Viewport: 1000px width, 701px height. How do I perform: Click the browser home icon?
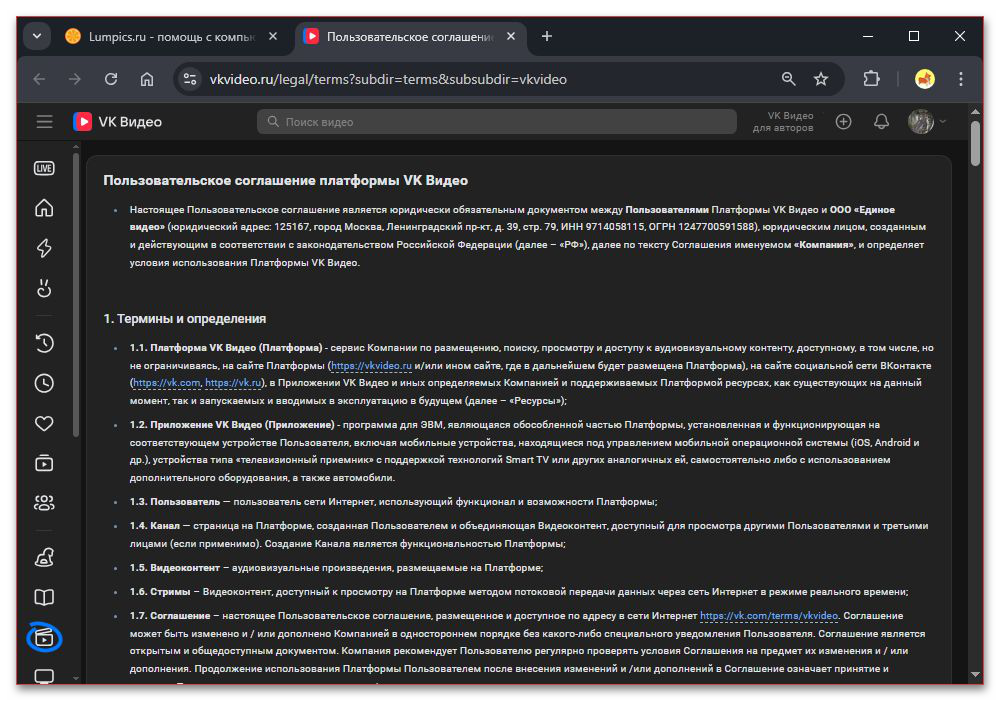[147, 79]
